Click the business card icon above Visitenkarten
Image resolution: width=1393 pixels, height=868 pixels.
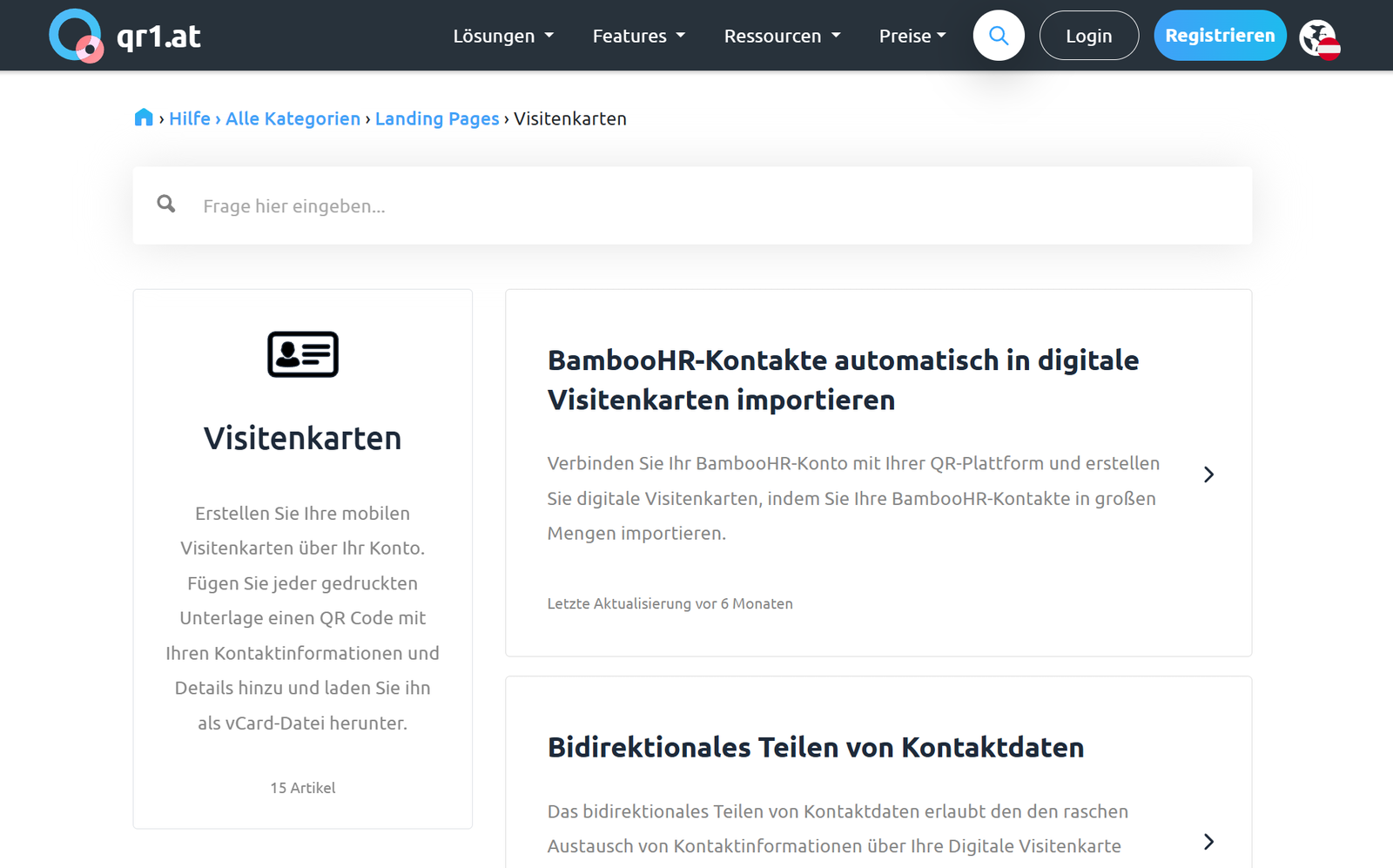[302, 354]
